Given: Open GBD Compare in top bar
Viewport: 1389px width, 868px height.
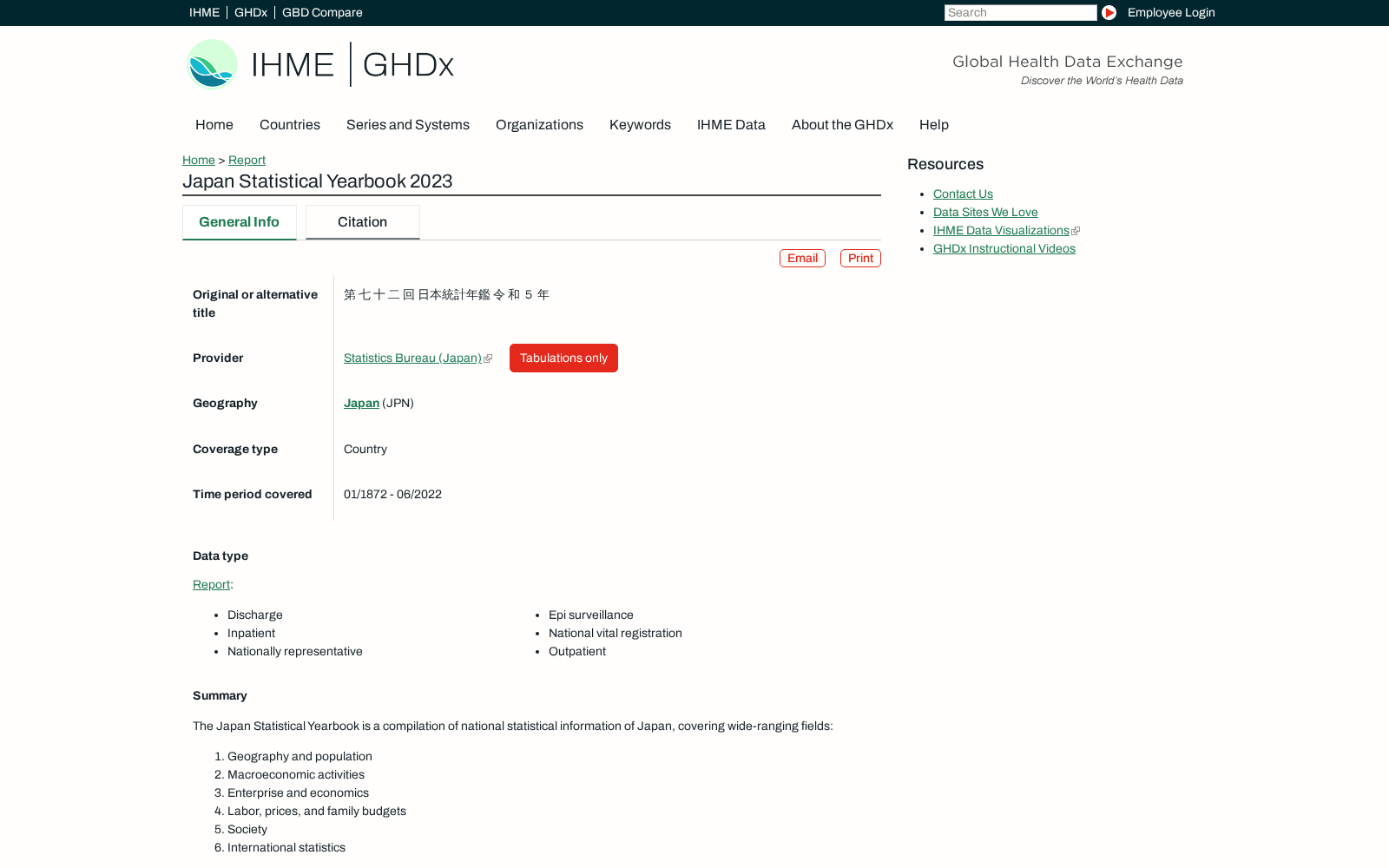Looking at the screenshot, I should tap(322, 12).
